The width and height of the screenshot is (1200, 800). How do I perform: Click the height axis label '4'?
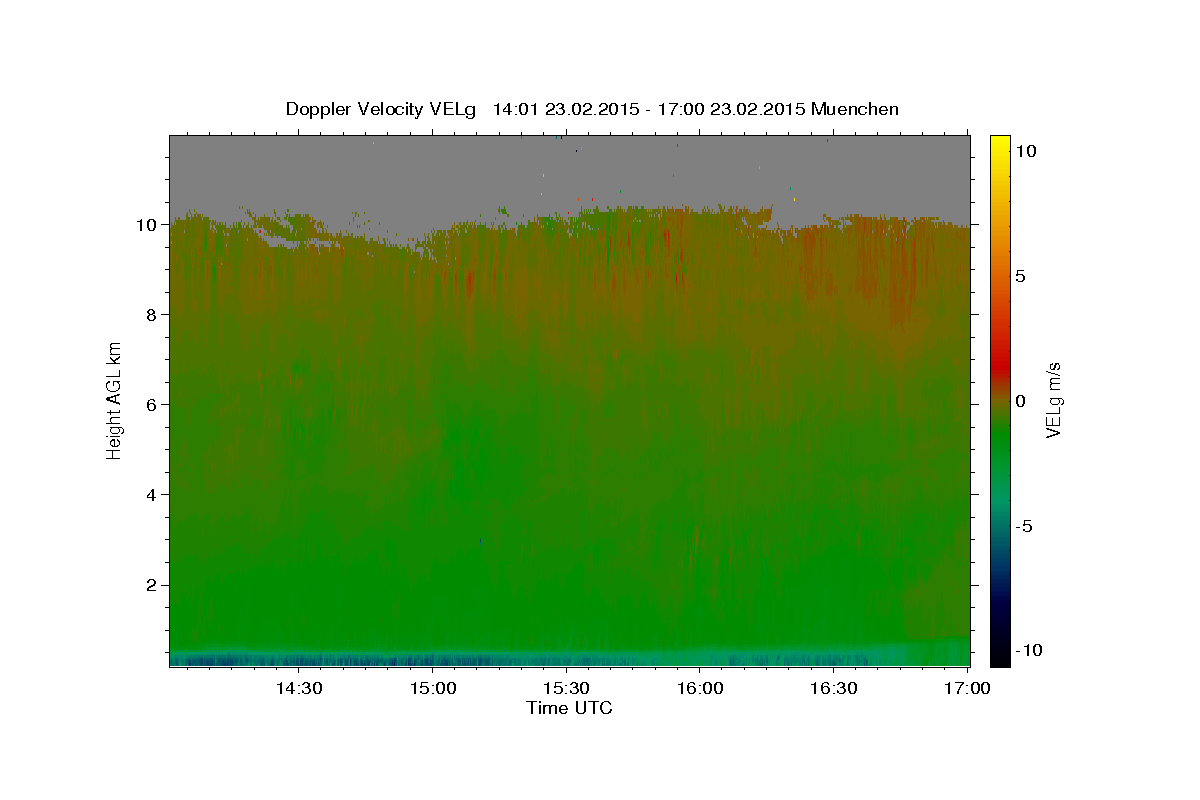tap(153, 495)
